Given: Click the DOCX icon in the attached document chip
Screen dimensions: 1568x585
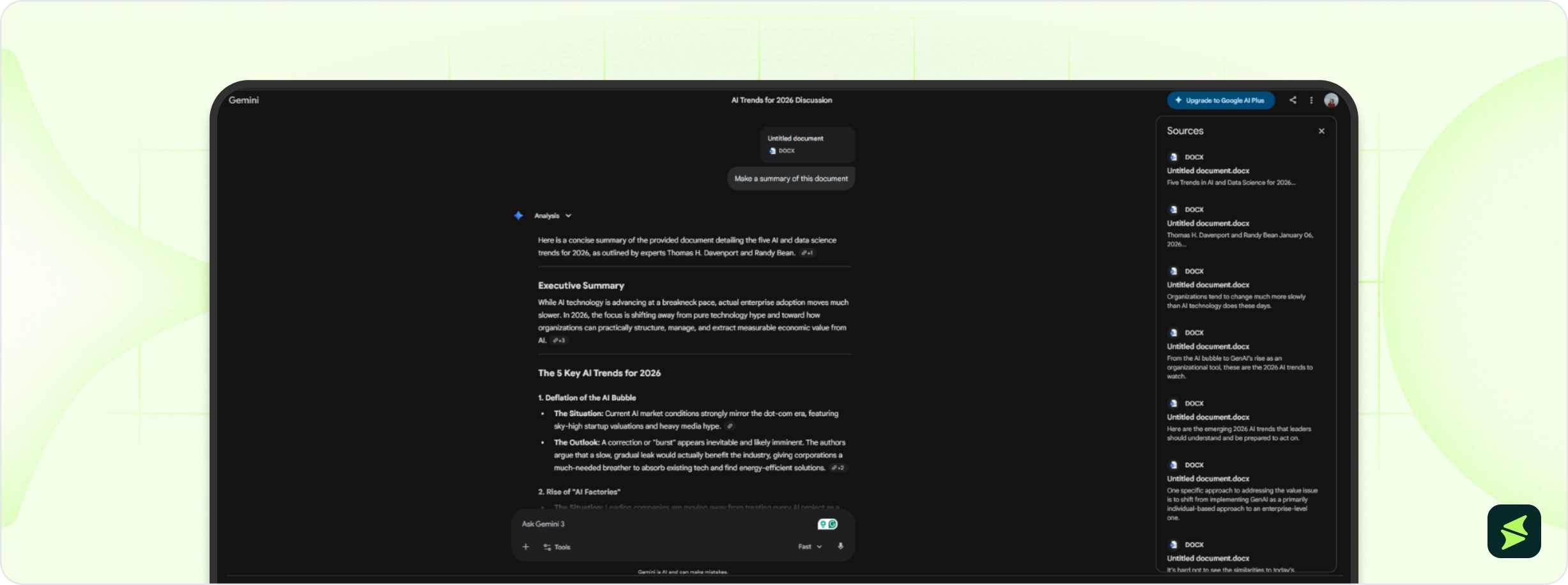Looking at the screenshot, I should coord(772,151).
